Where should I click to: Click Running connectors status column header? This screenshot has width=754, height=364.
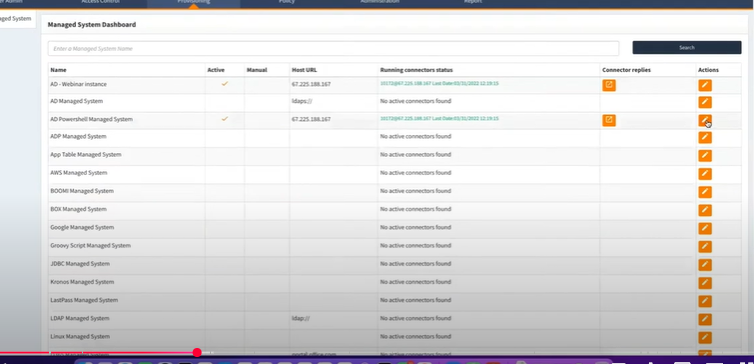[416, 70]
